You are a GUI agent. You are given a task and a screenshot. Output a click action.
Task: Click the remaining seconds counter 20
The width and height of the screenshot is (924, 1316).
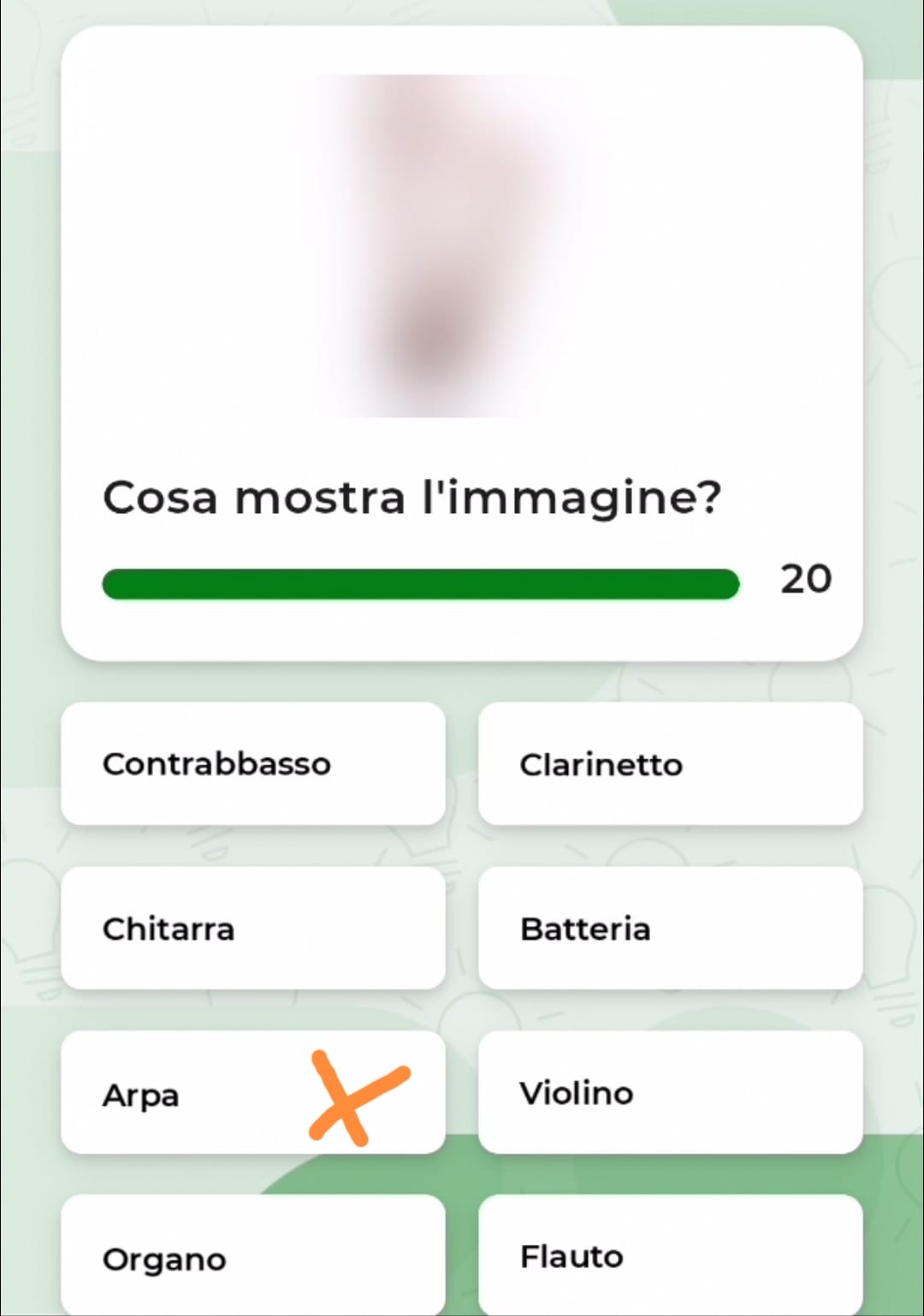click(x=805, y=580)
